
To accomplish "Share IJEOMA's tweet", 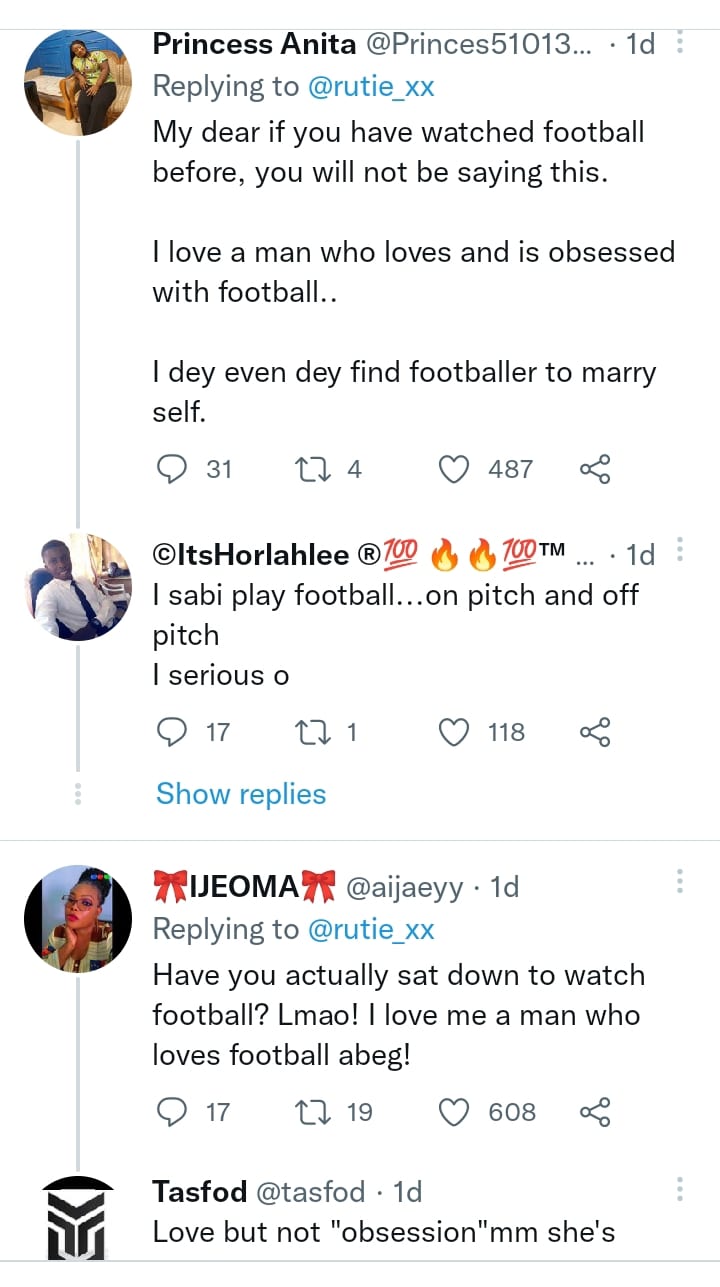I will [x=595, y=1112].
